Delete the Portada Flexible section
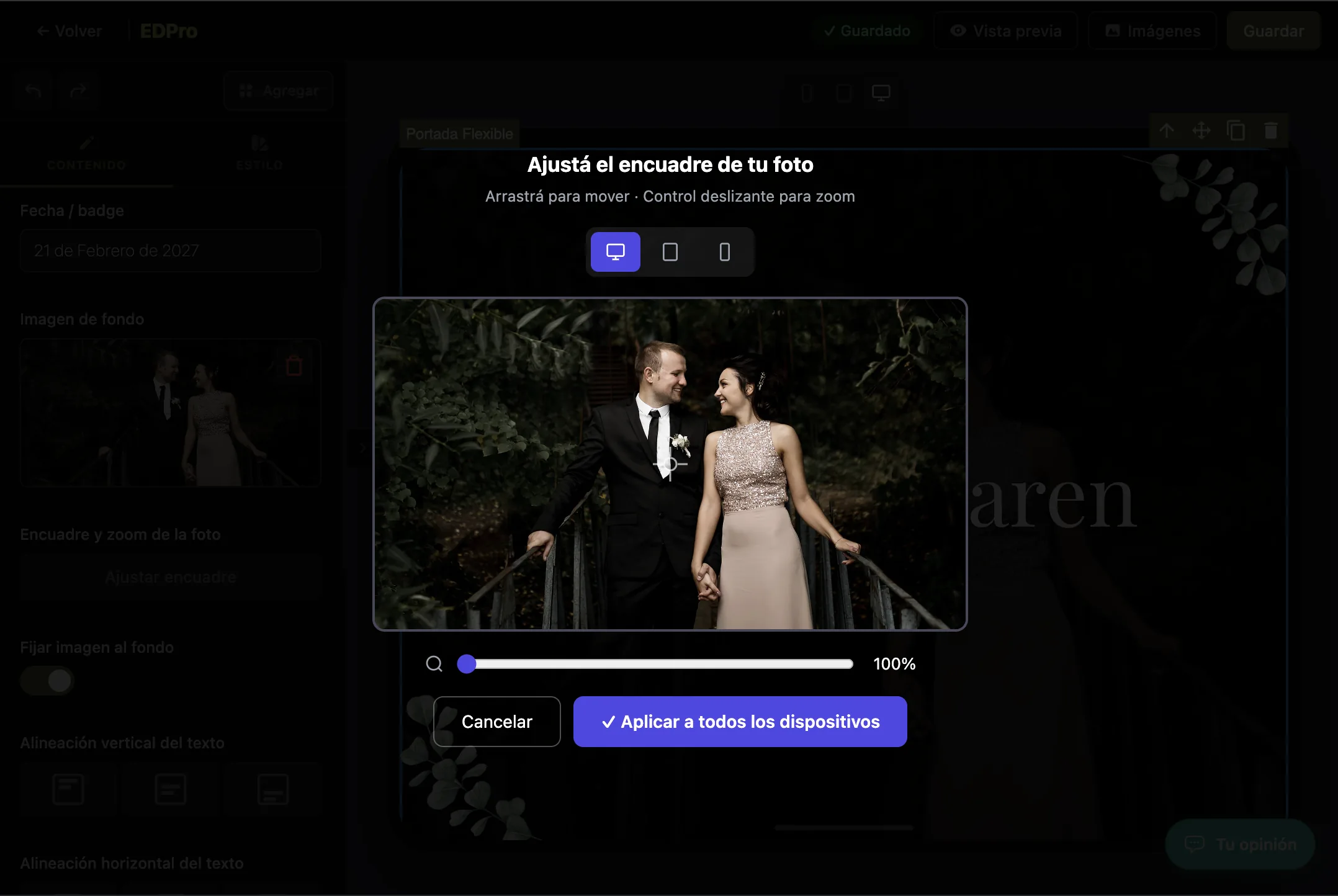 click(x=1271, y=130)
